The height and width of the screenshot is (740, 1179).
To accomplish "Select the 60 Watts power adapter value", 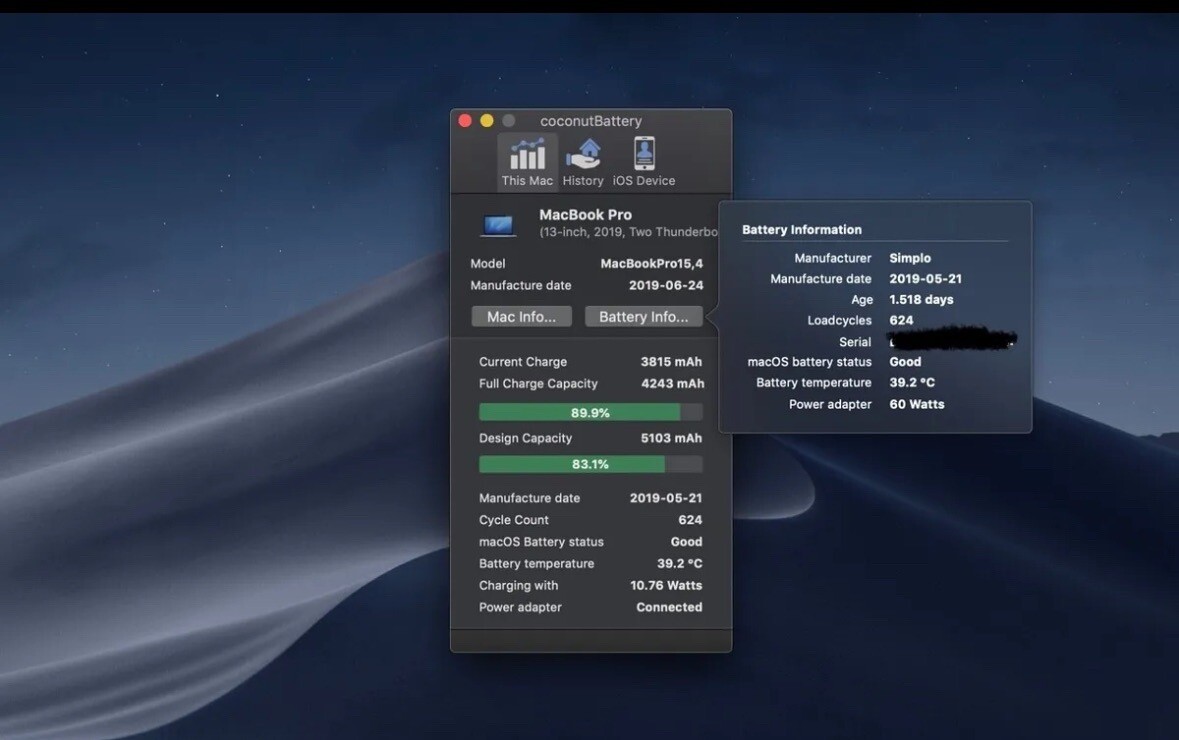I will pyautogui.click(x=917, y=404).
